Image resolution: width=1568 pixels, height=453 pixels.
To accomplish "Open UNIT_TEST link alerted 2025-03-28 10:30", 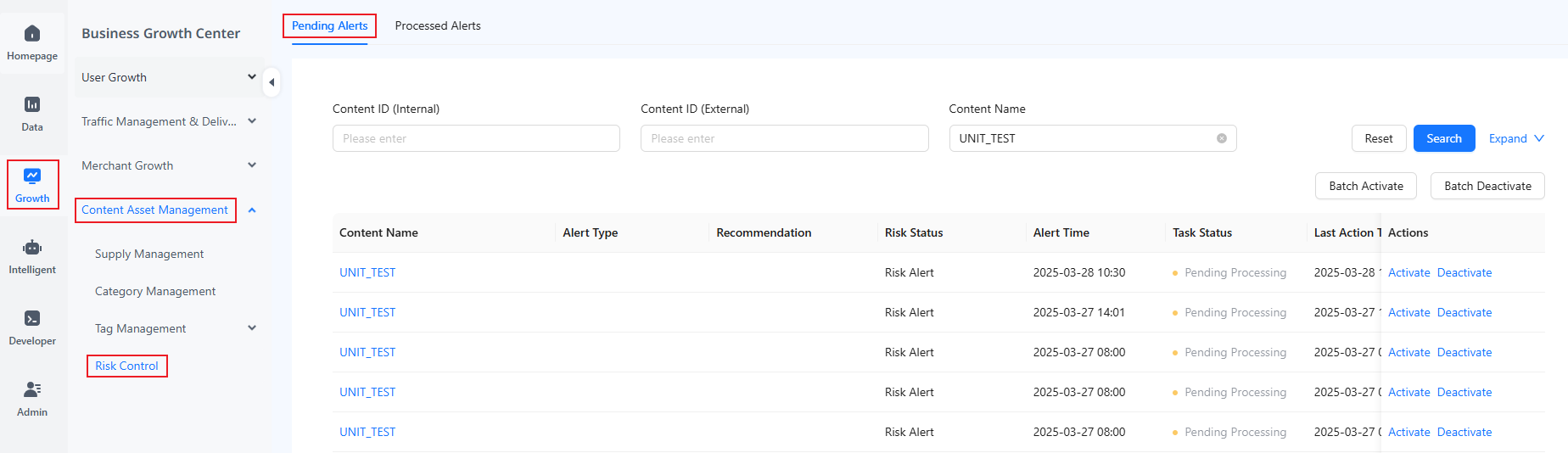I will (x=367, y=272).
